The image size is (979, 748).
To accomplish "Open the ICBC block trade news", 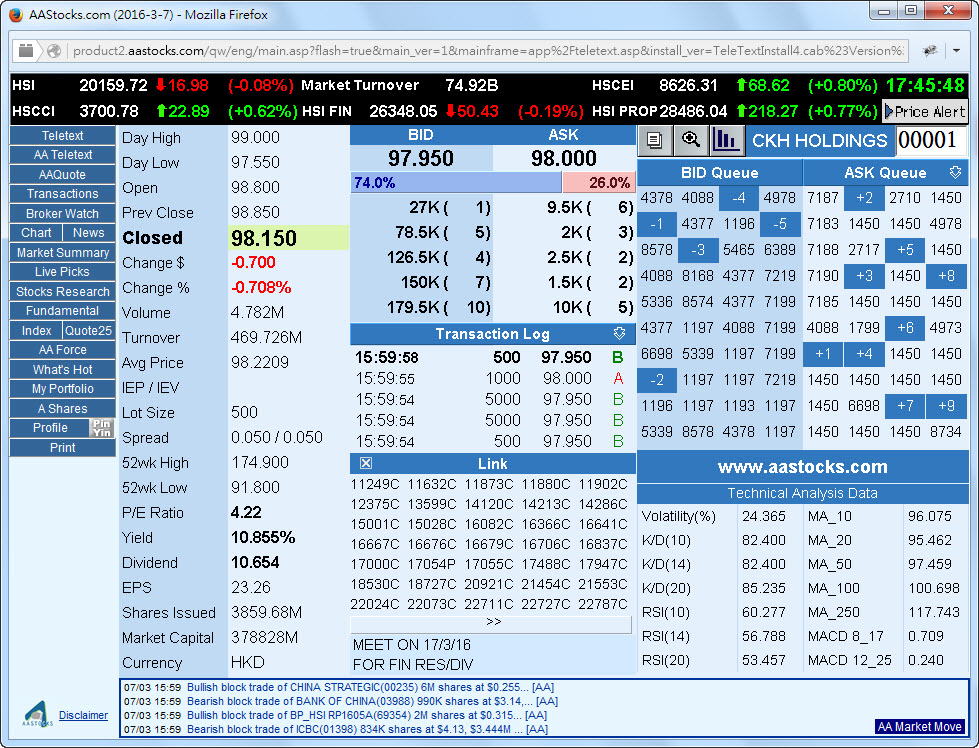I will click(x=367, y=729).
